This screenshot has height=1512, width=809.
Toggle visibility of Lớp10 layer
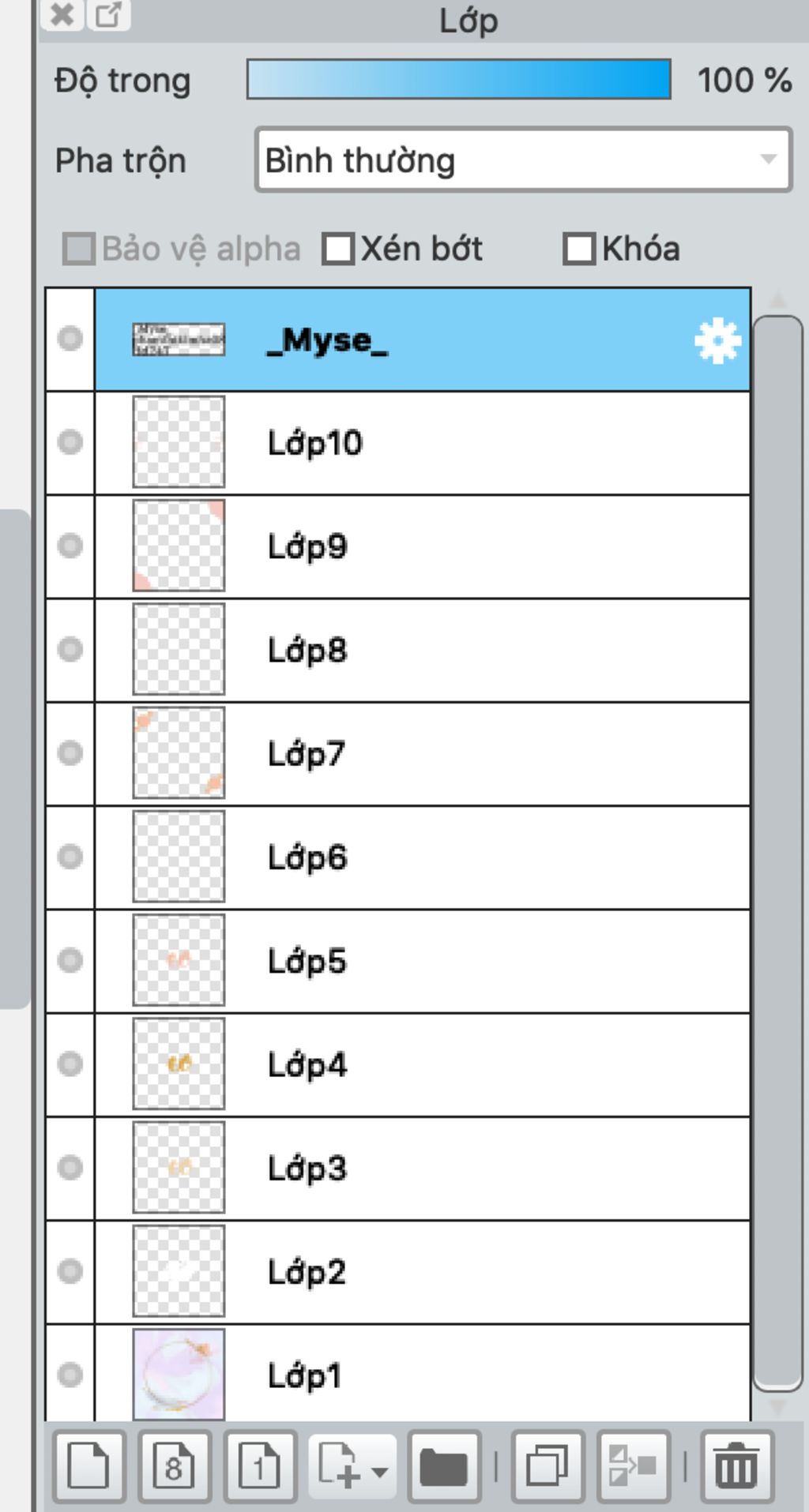70,442
